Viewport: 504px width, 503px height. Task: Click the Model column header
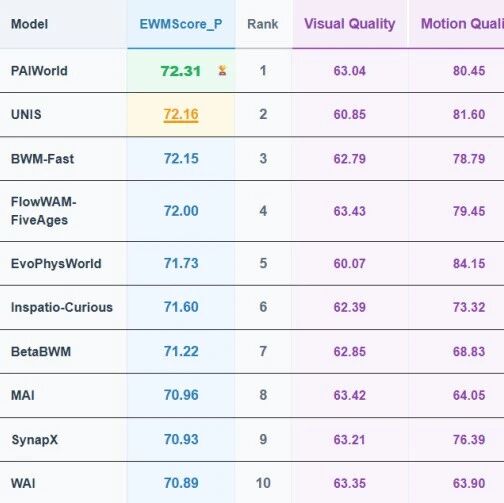coord(29,24)
